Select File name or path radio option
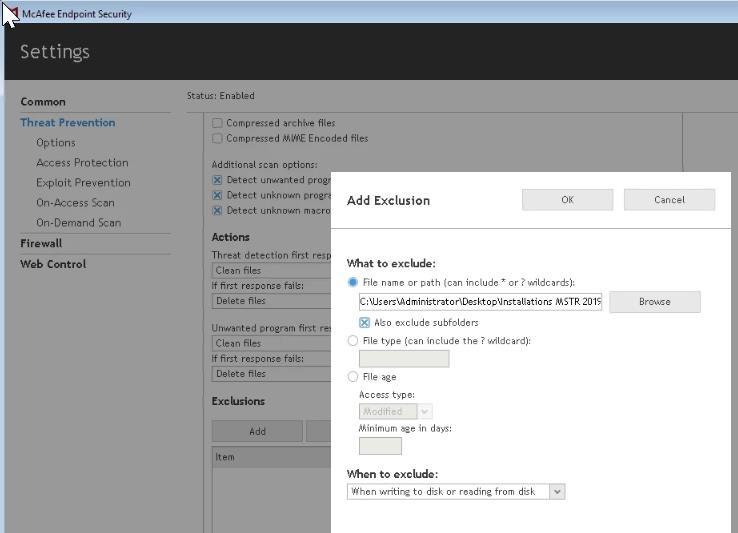This screenshot has width=738, height=533. pyautogui.click(x=353, y=283)
